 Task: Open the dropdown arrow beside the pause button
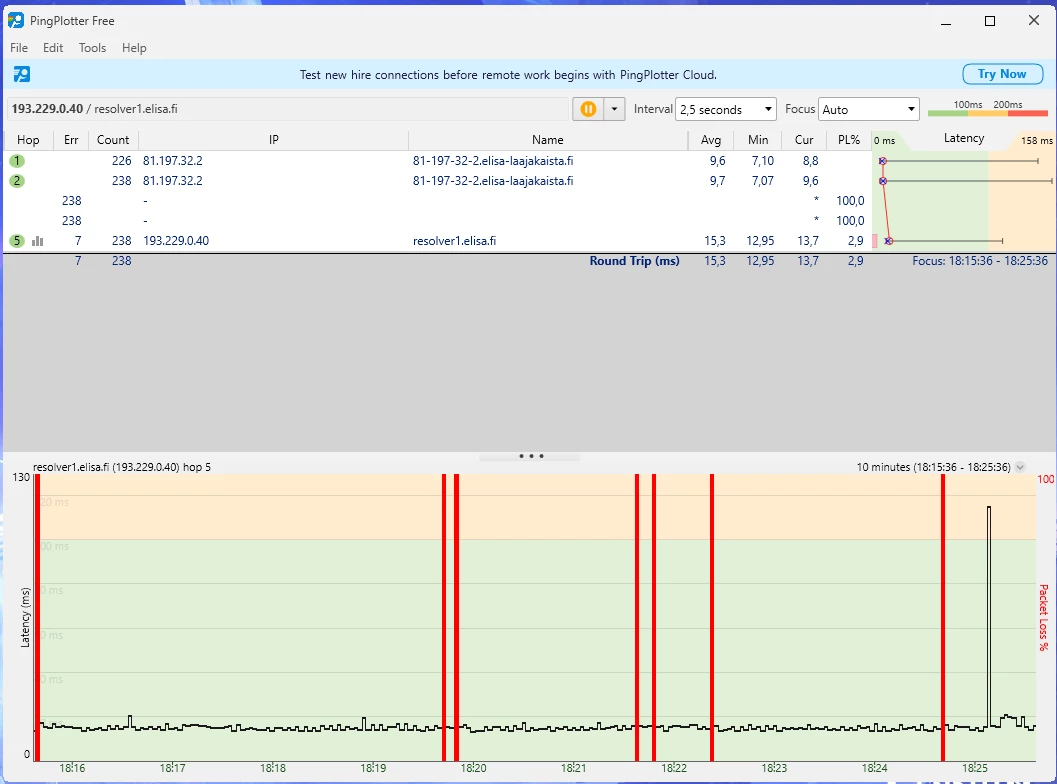(x=614, y=109)
